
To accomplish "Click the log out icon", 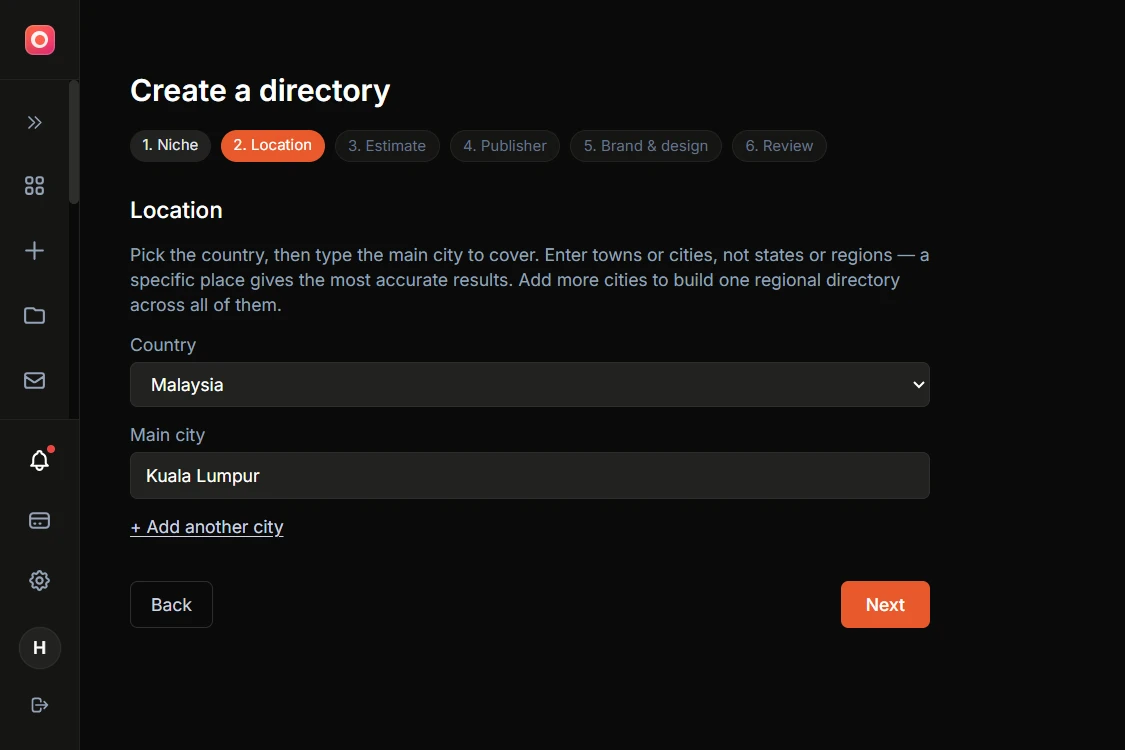I will 39,705.
